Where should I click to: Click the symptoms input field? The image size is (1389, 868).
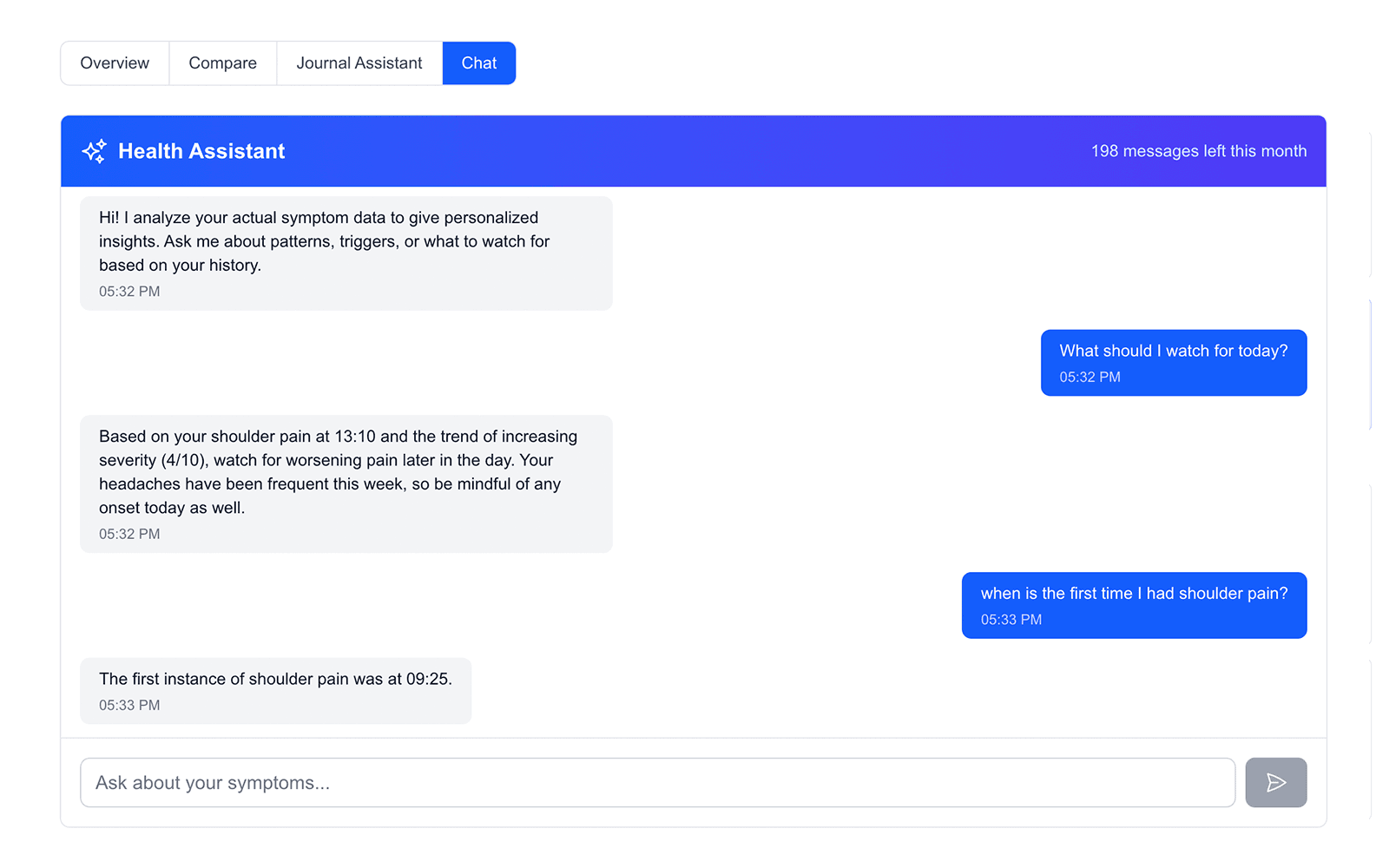pos(656,782)
